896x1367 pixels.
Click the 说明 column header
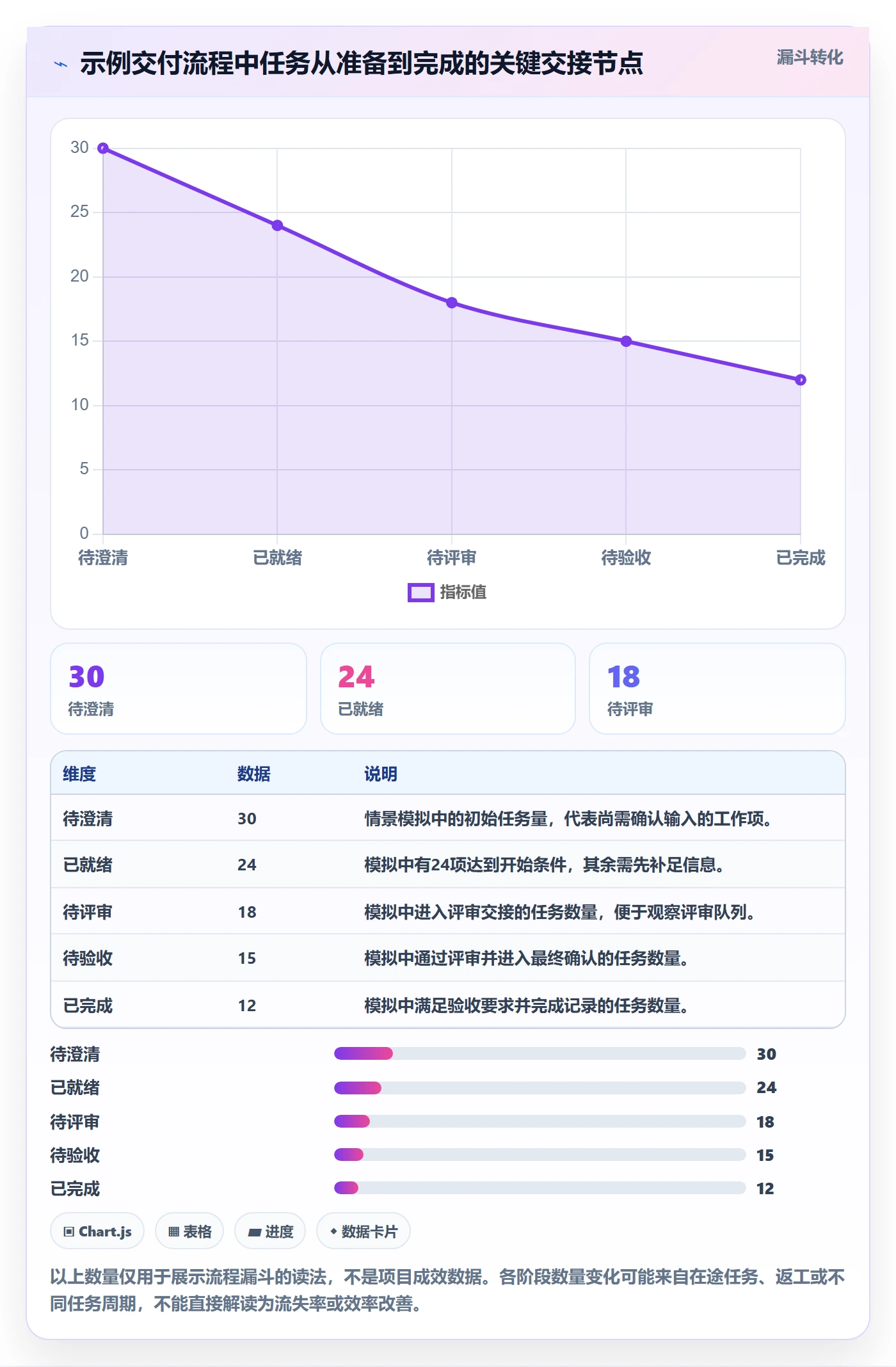click(381, 774)
